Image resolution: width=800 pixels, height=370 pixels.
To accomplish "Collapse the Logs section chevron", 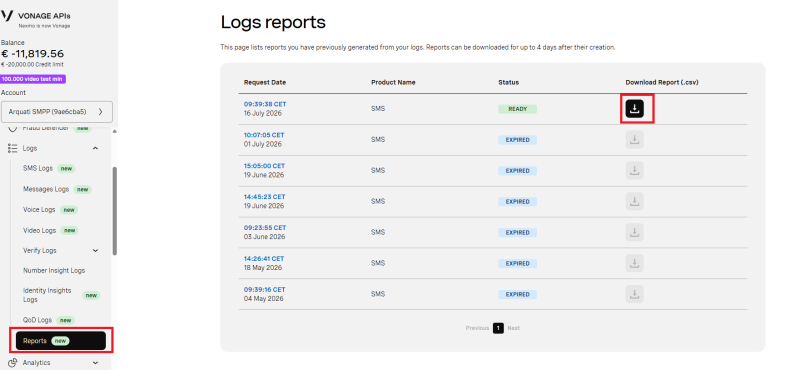I will click(x=95, y=148).
